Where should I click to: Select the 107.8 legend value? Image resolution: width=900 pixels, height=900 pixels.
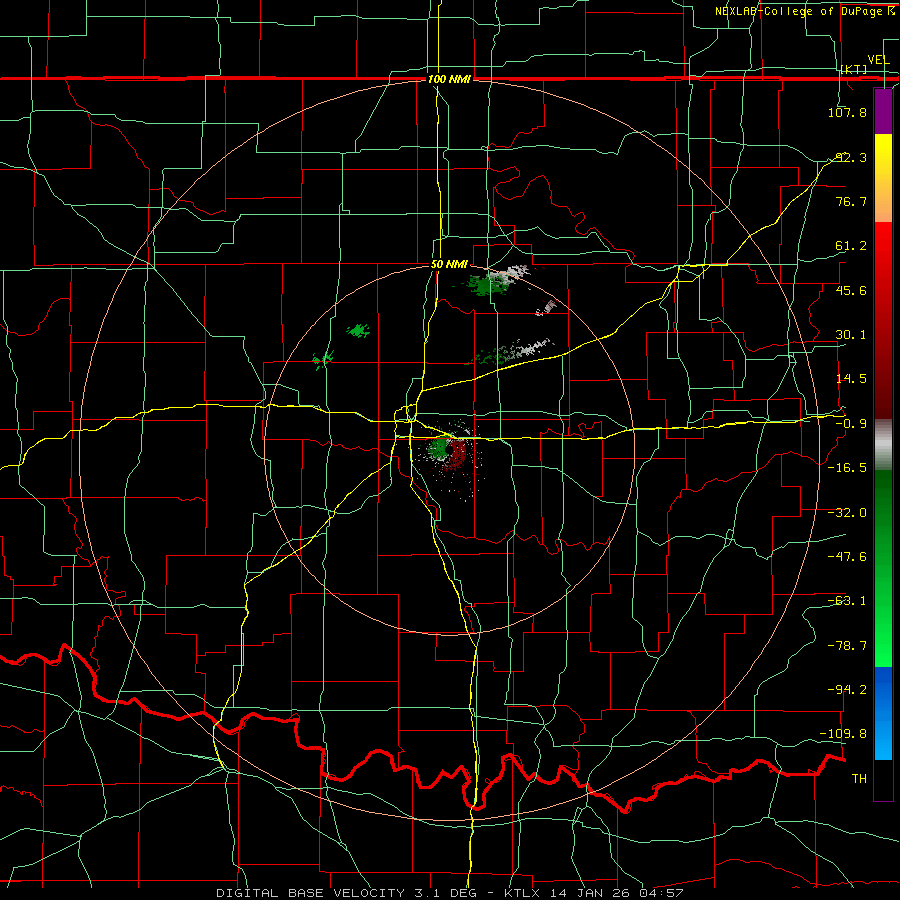point(847,112)
